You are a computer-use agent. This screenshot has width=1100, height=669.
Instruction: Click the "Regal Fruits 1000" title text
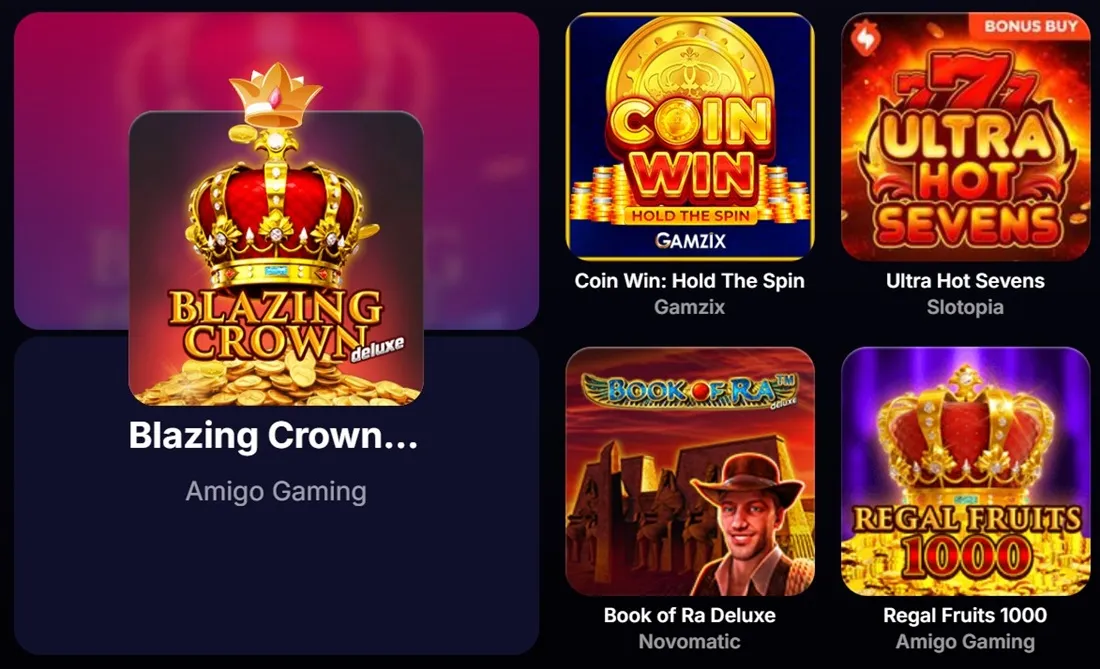click(965, 615)
